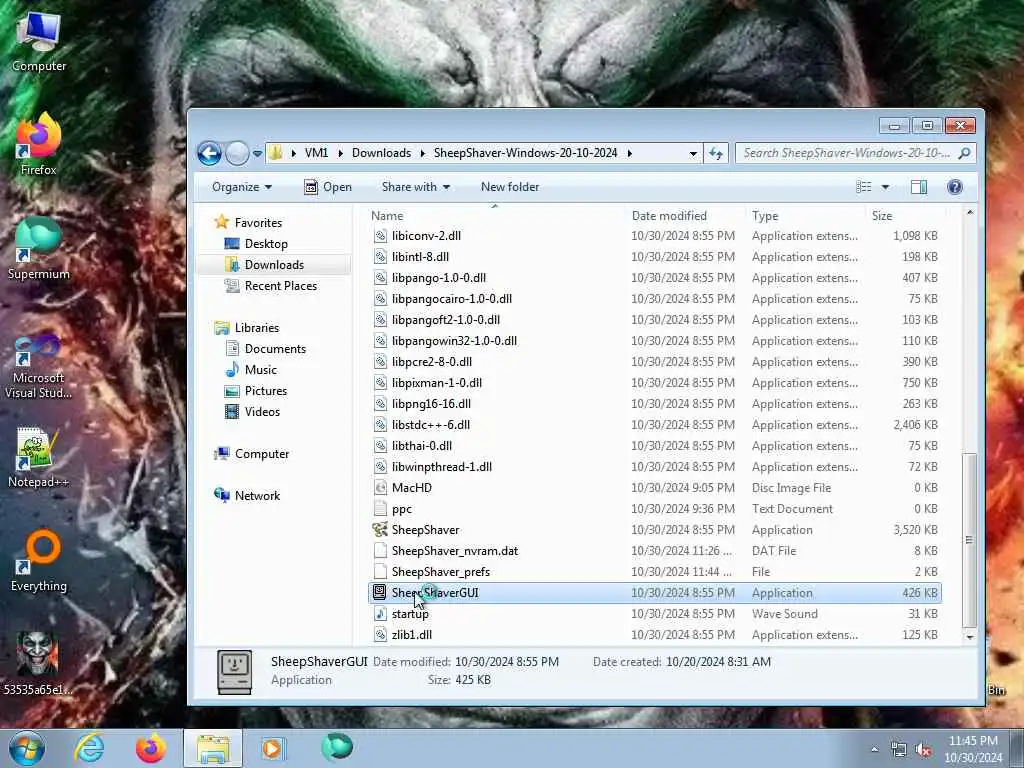Click the file list scrollbar down arrow
Viewport: 1024px width, 768px height.
[x=970, y=636]
